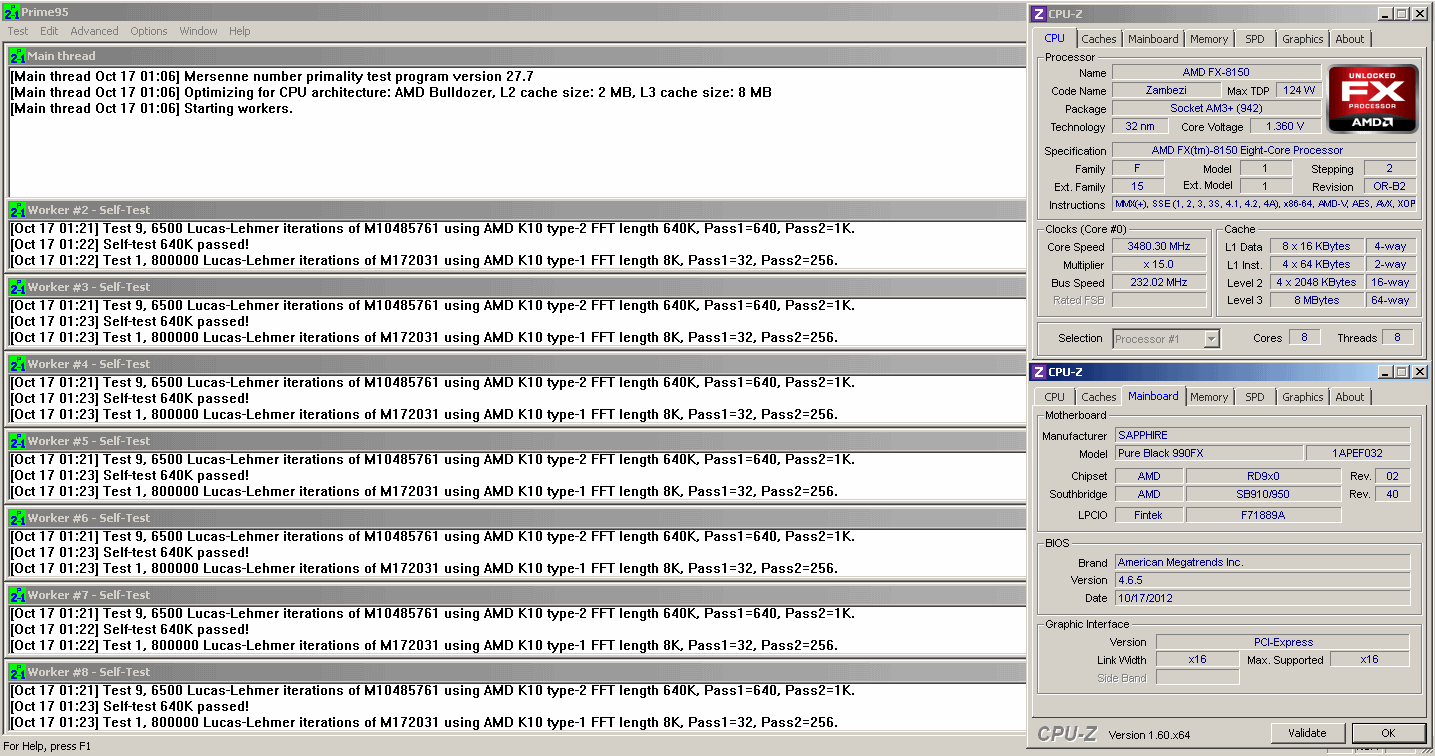Click the Prime95 title bar icon
The image size is (1435, 756).
11,12
